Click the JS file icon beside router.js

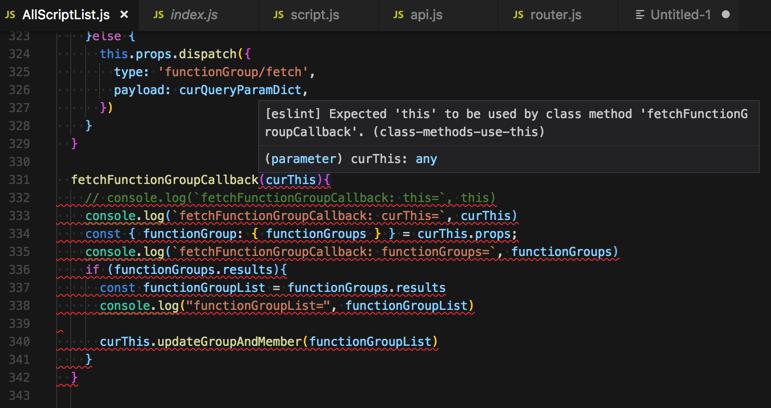click(519, 15)
